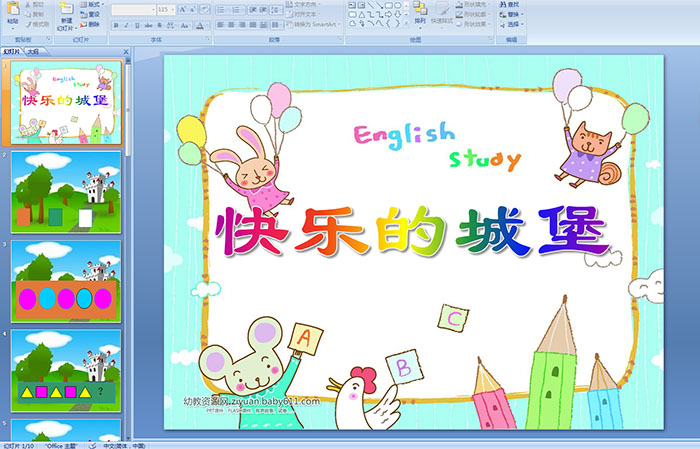Click the spell check icon in status bar
This screenshot has width=700, height=449.
[92, 445]
